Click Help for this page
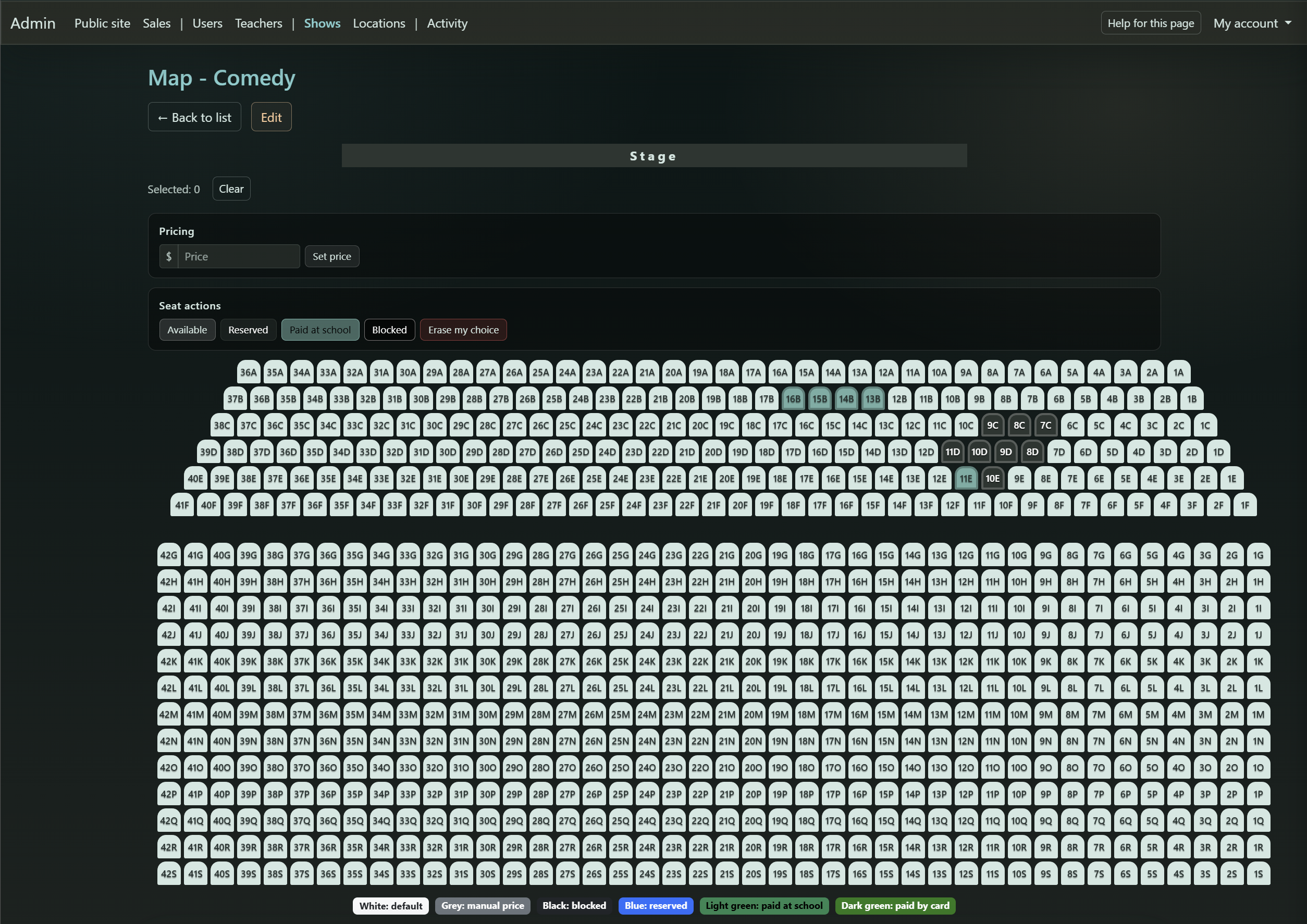The image size is (1307, 924). [1151, 23]
